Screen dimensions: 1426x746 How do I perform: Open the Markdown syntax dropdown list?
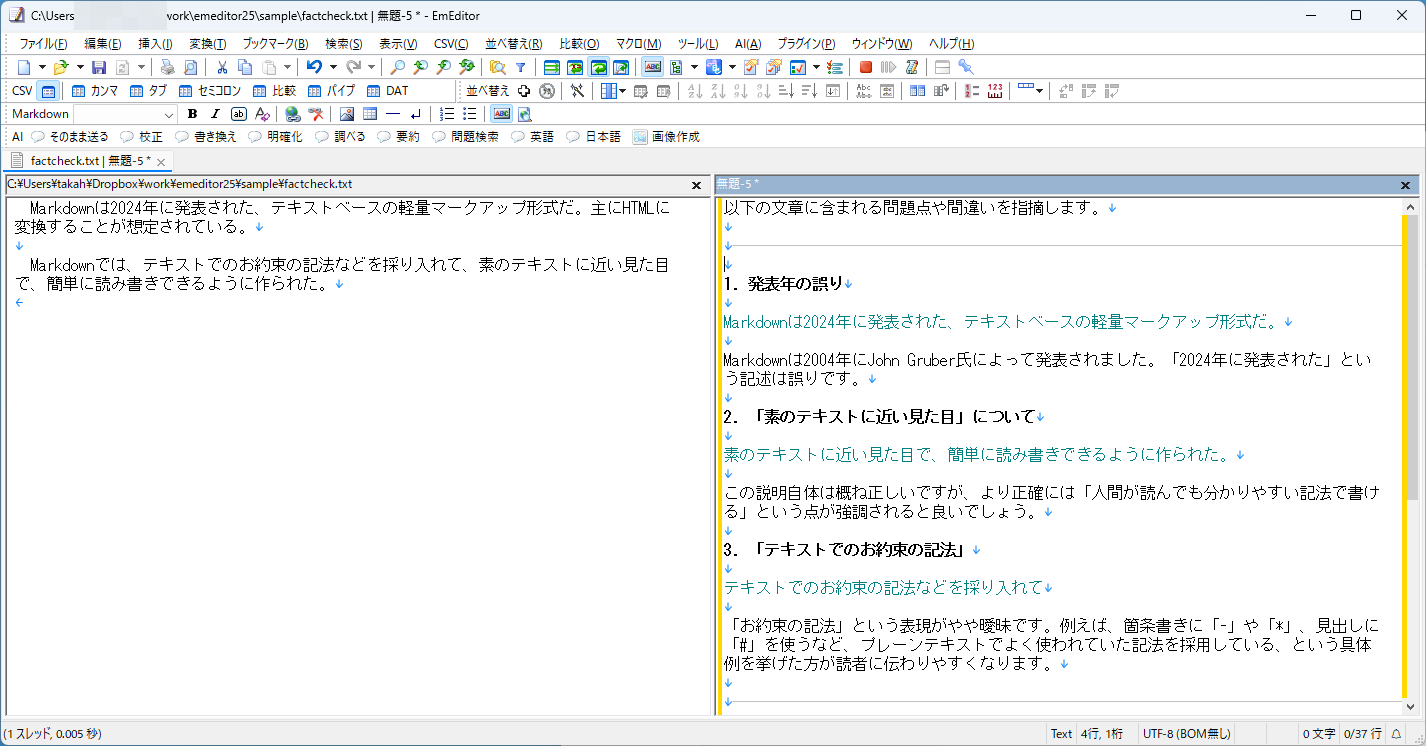168,113
